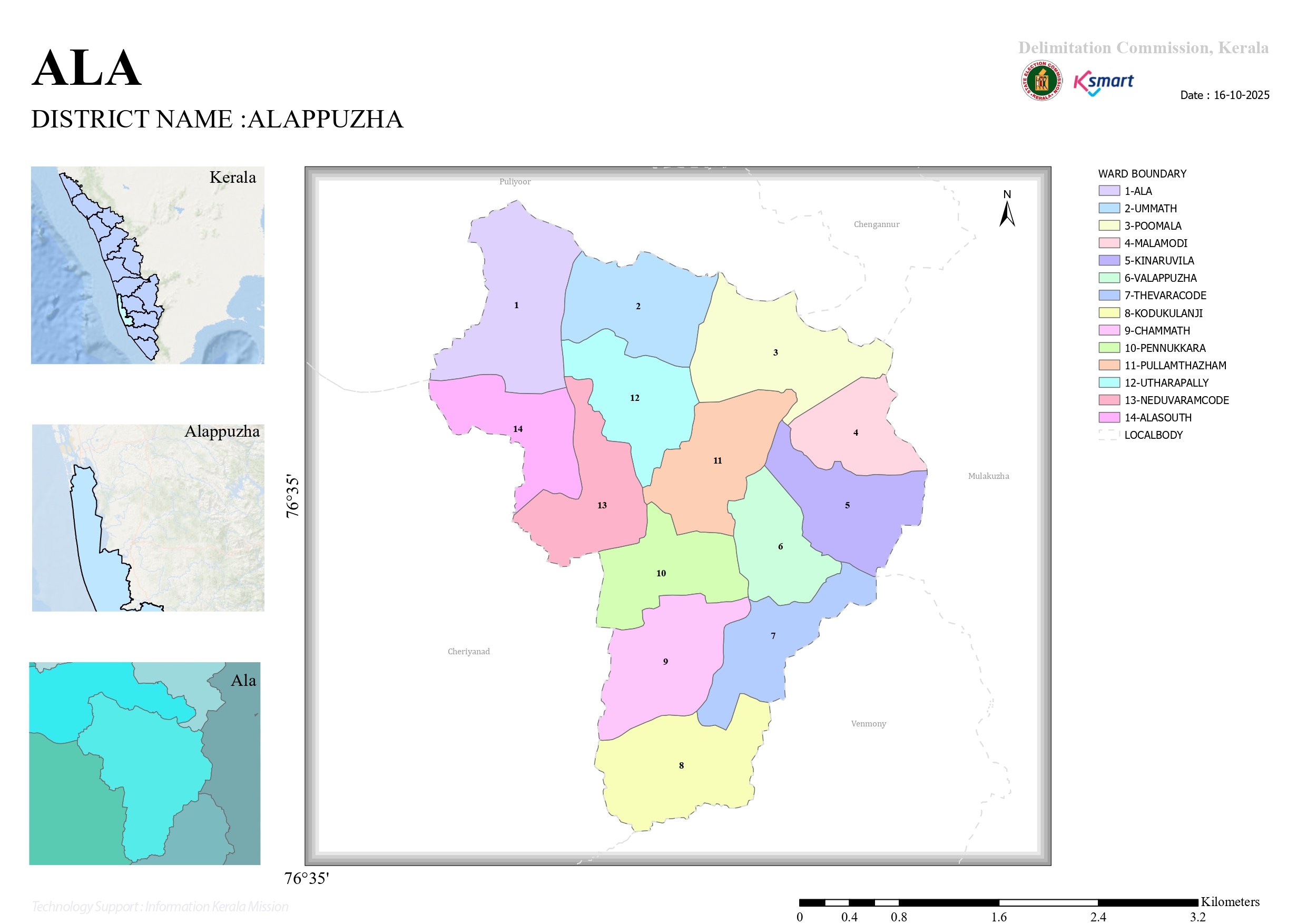This screenshot has width=1307, height=924.
Task: Click the DISTRICT NAME :ALAPPUZHA heading
Action: click(218, 119)
